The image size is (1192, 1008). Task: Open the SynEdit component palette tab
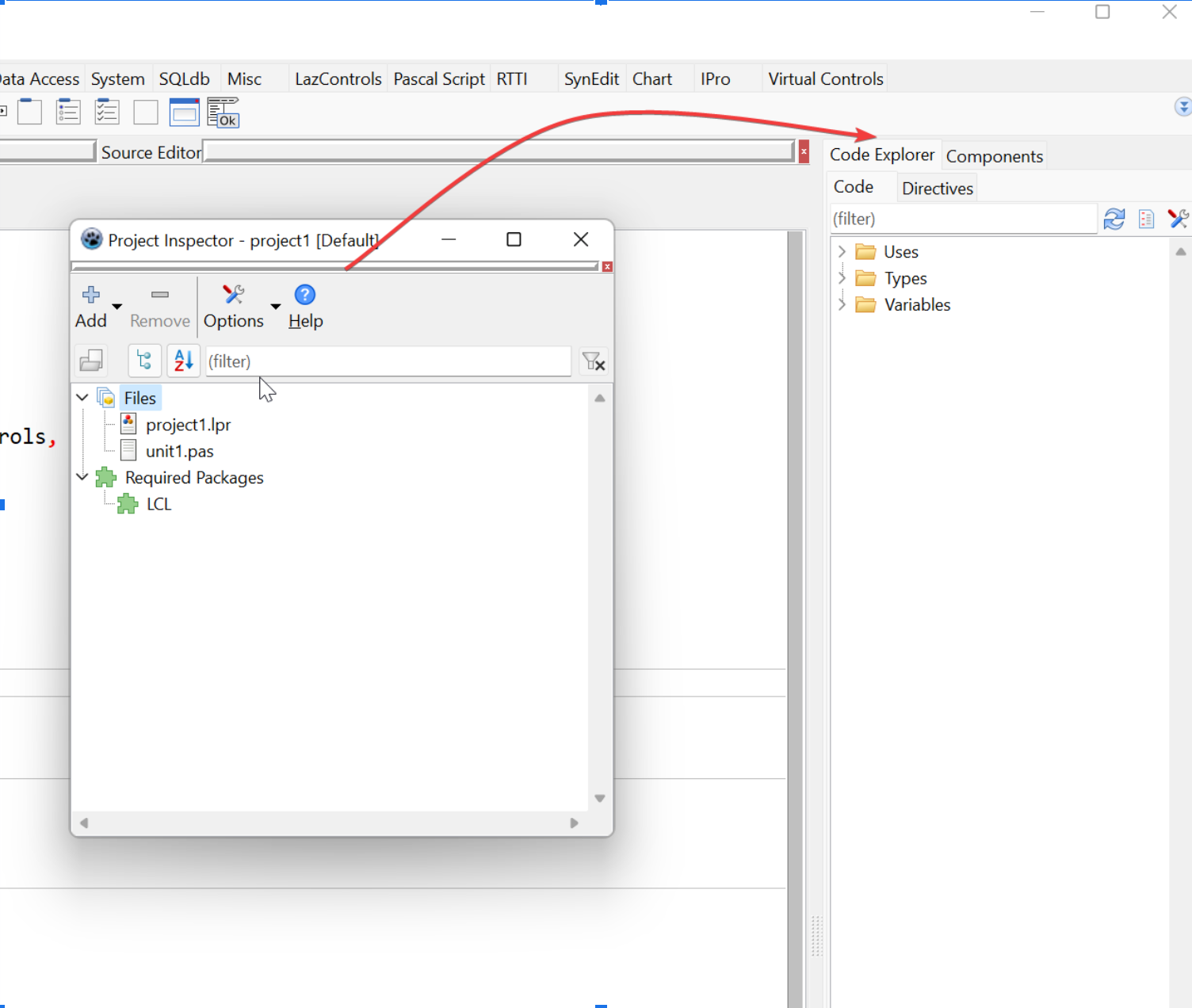[591, 79]
